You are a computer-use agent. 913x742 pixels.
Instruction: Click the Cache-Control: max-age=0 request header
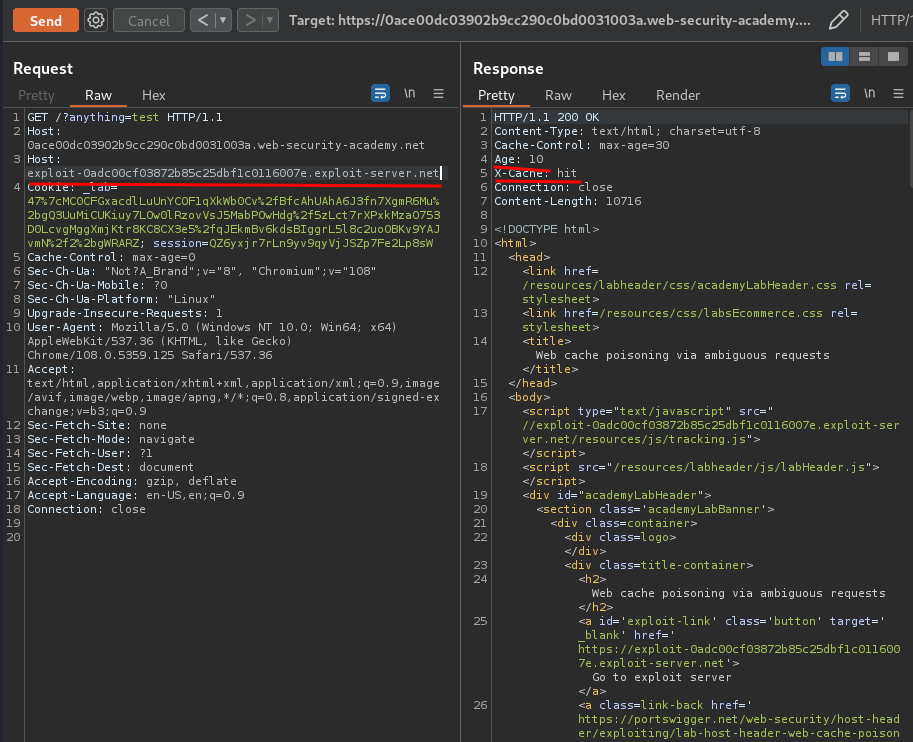click(x=111, y=257)
